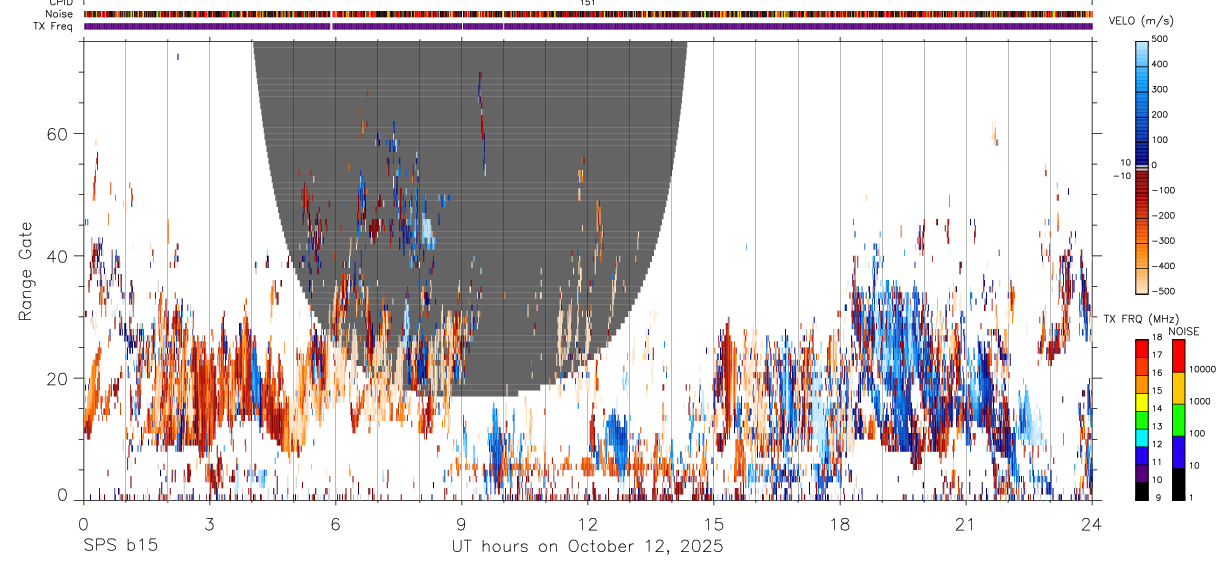
Task: Click the '-100' velocity scale value
Action: (1162, 190)
